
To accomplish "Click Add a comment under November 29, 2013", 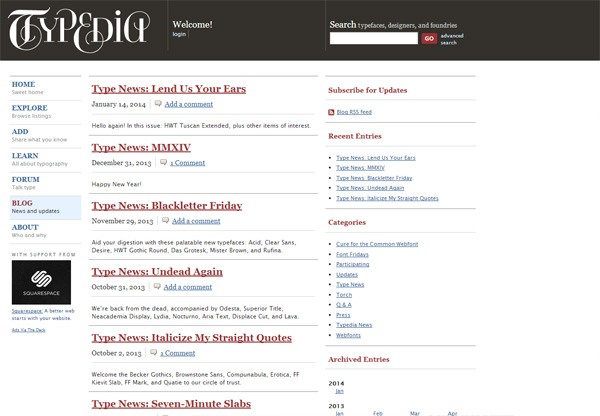I will [196, 221].
